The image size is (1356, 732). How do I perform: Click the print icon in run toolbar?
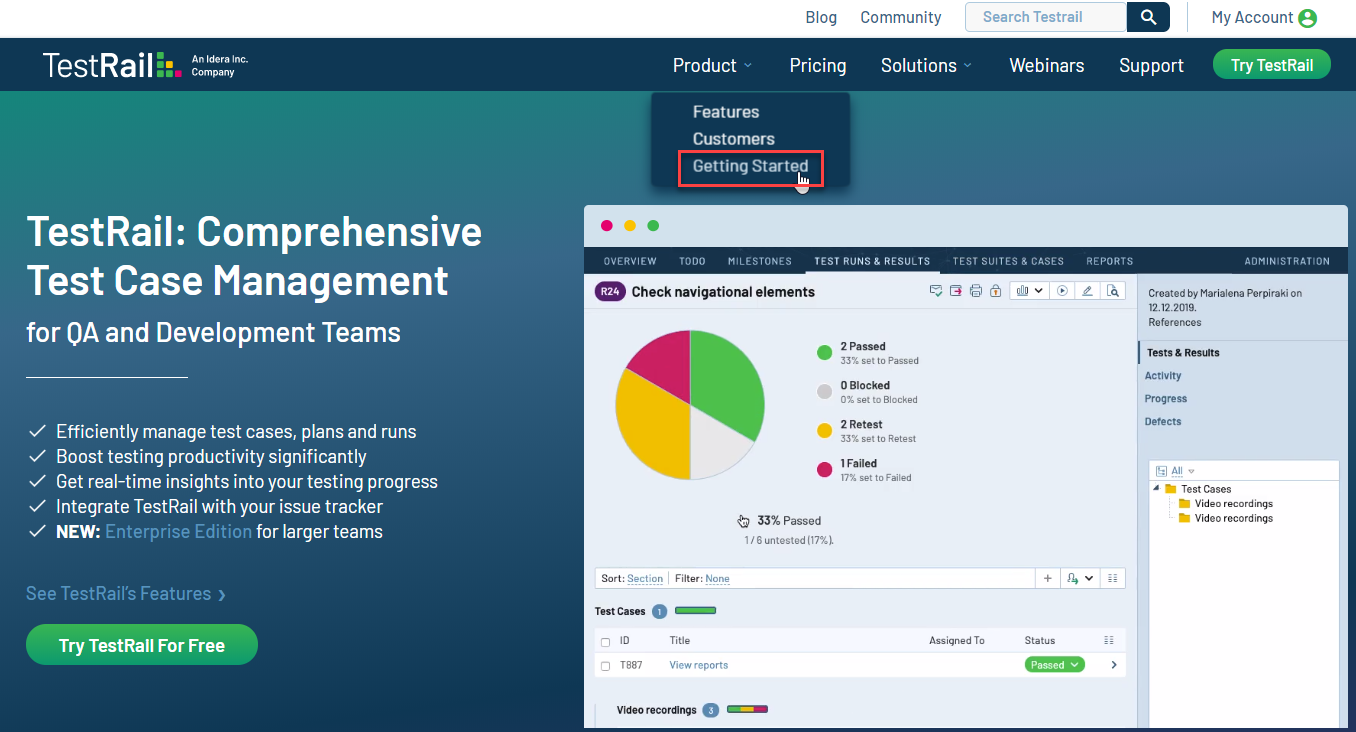(975, 291)
